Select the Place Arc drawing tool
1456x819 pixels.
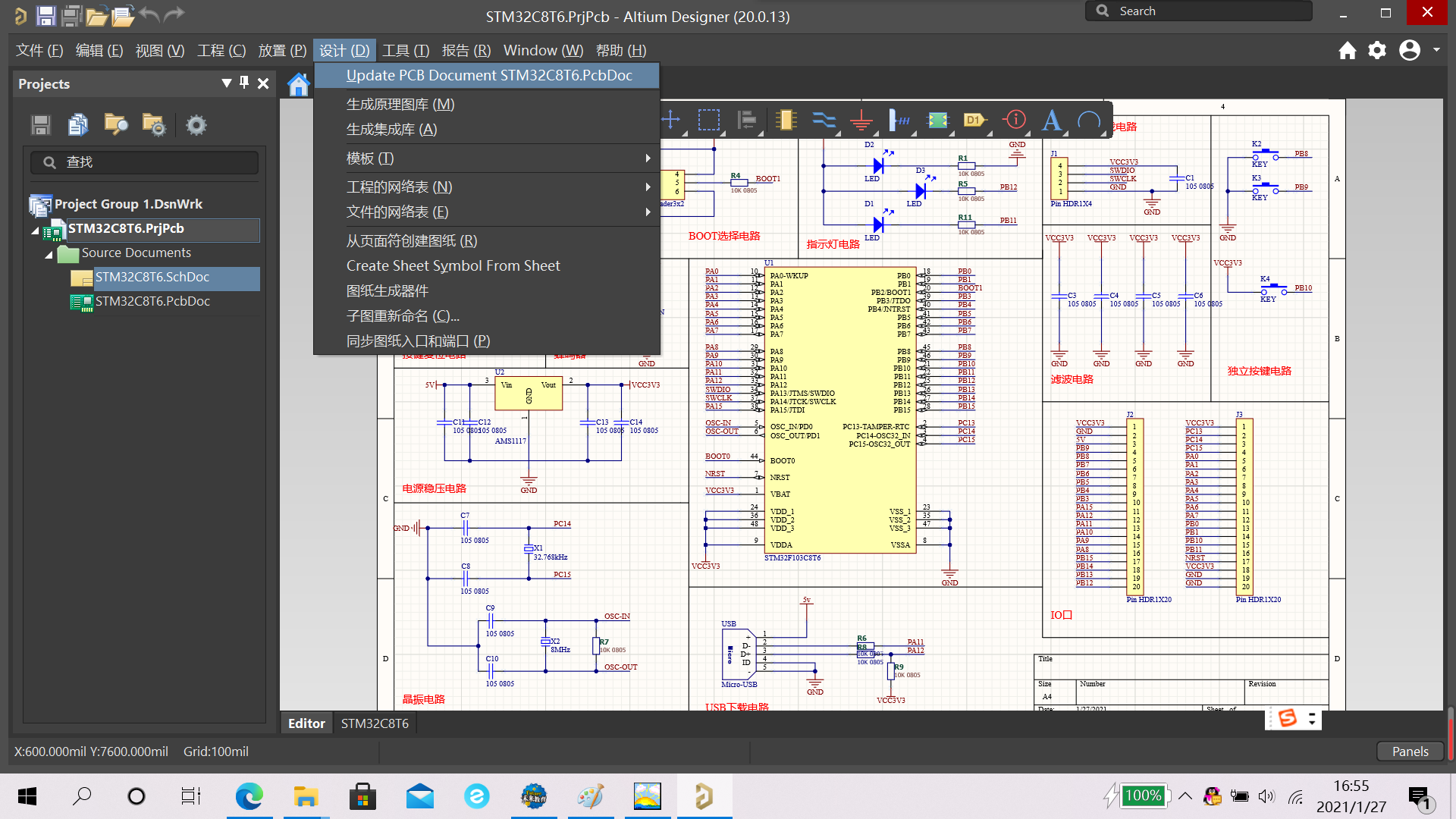point(1089,120)
